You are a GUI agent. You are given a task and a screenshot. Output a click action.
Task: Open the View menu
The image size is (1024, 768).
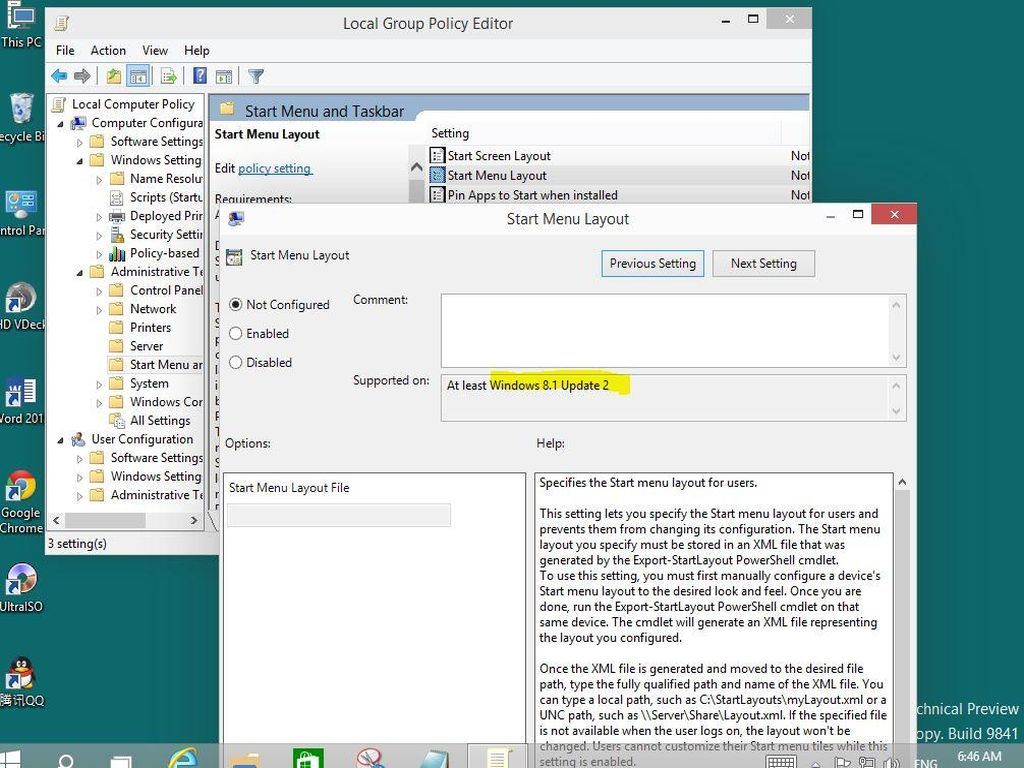(x=154, y=50)
